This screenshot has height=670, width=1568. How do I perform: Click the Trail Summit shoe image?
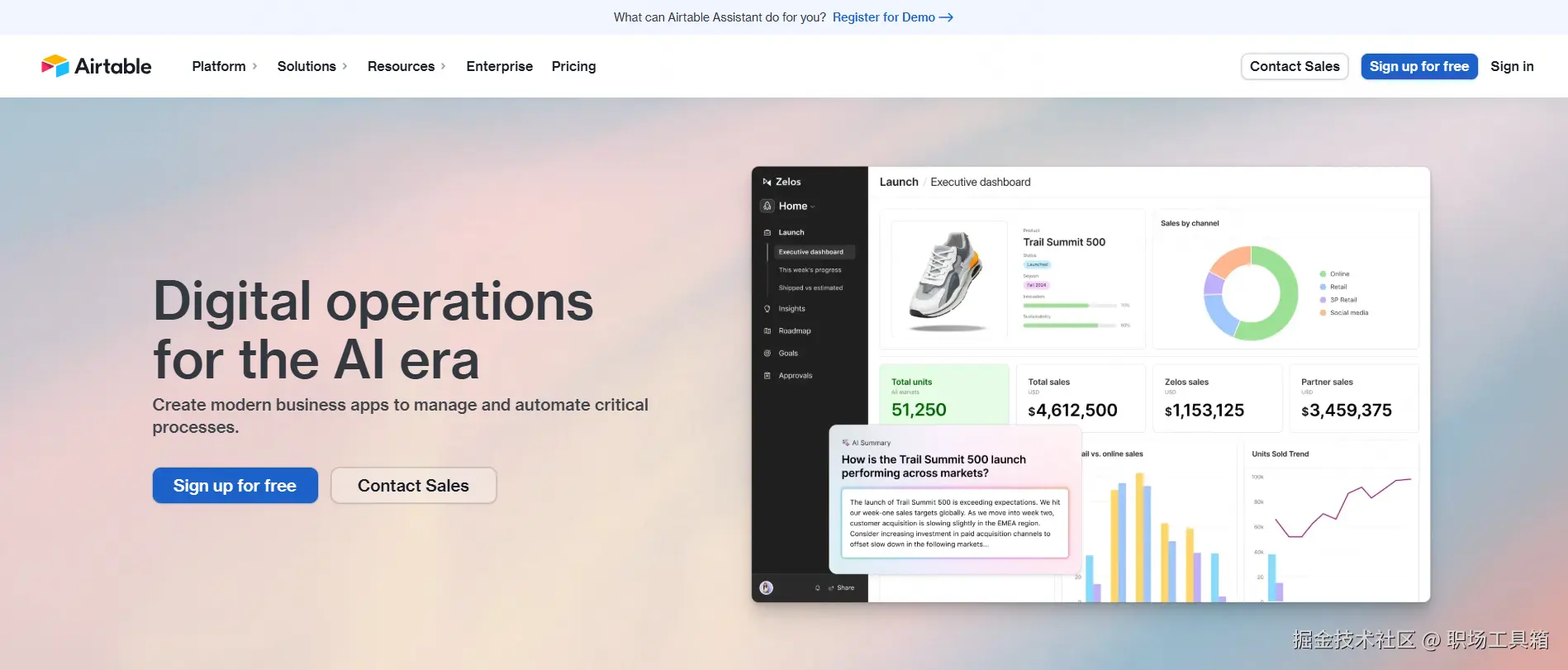pos(949,279)
